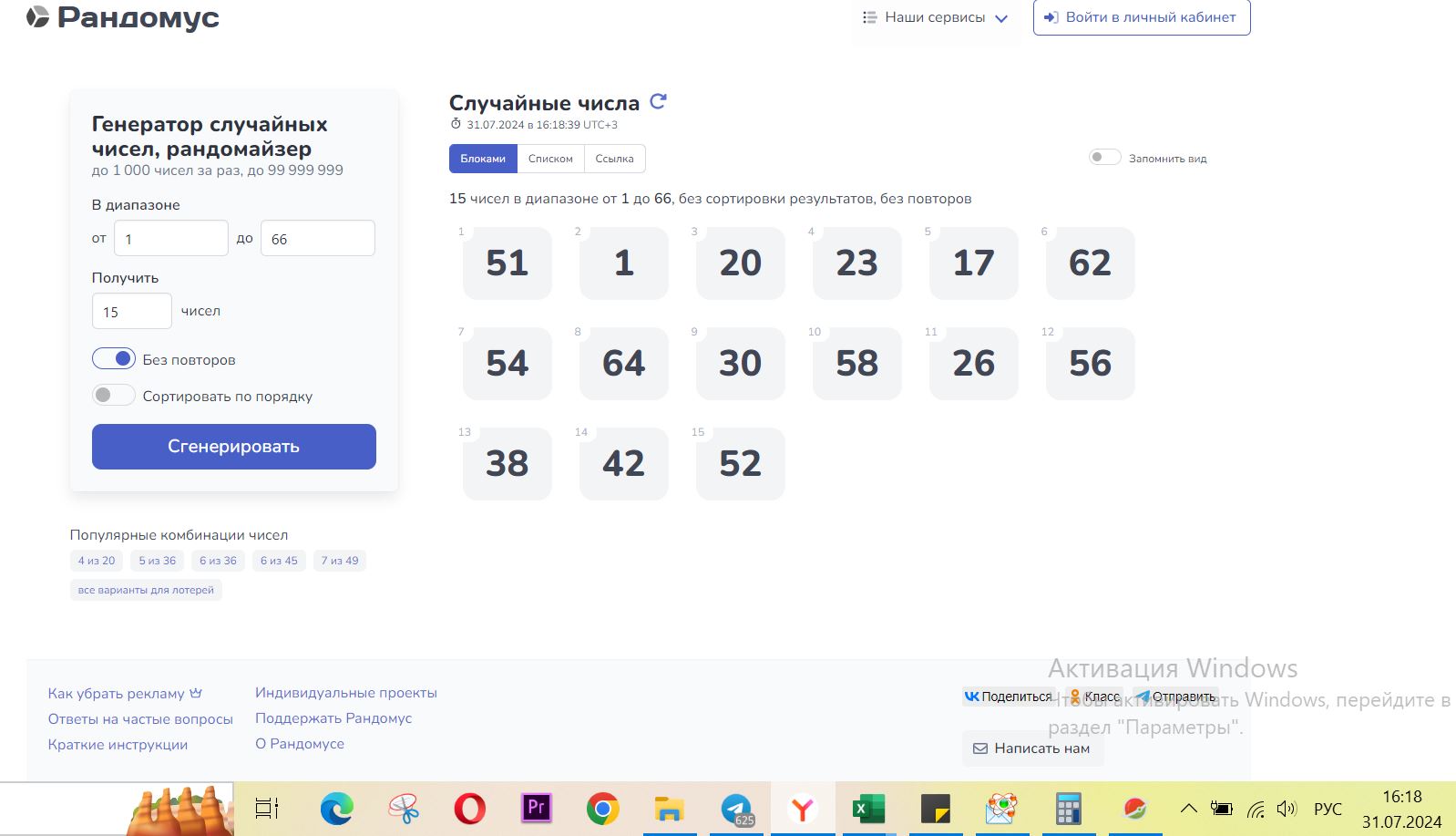Switch to the Списком view tab
The height and width of the screenshot is (836, 1456).
point(550,159)
